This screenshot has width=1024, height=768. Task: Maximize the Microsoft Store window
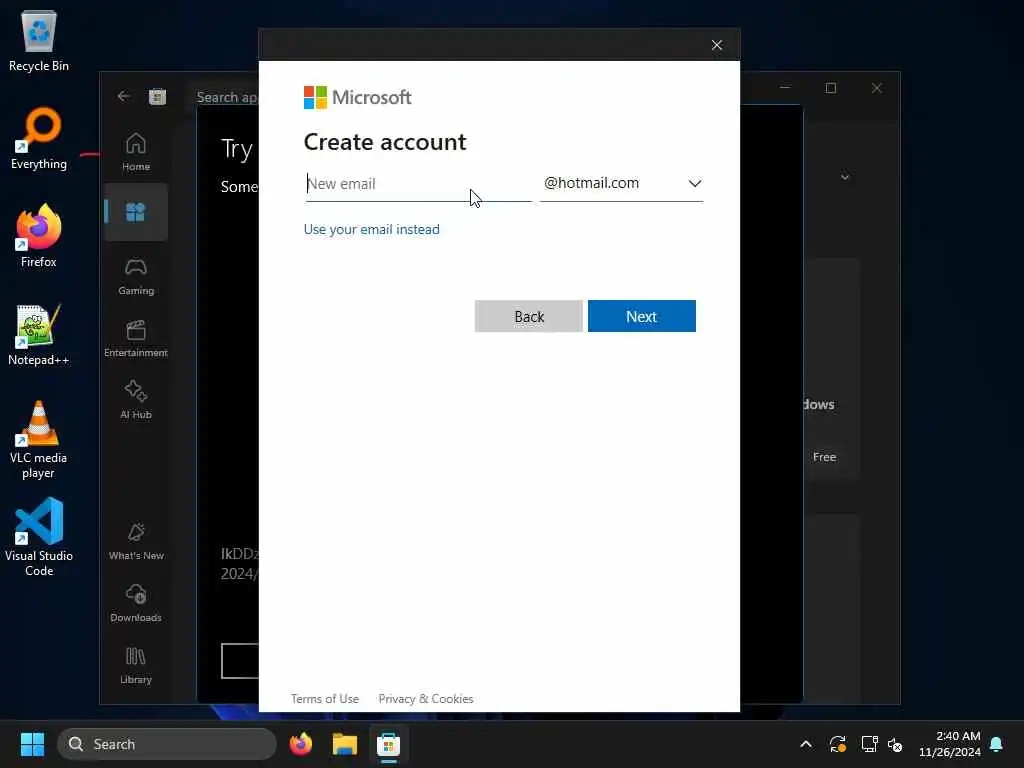point(831,88)
